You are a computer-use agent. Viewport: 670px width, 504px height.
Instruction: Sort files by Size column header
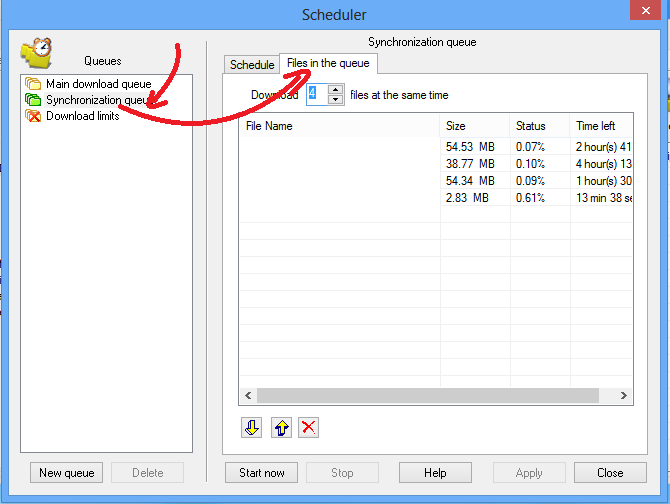coord(474,126)
